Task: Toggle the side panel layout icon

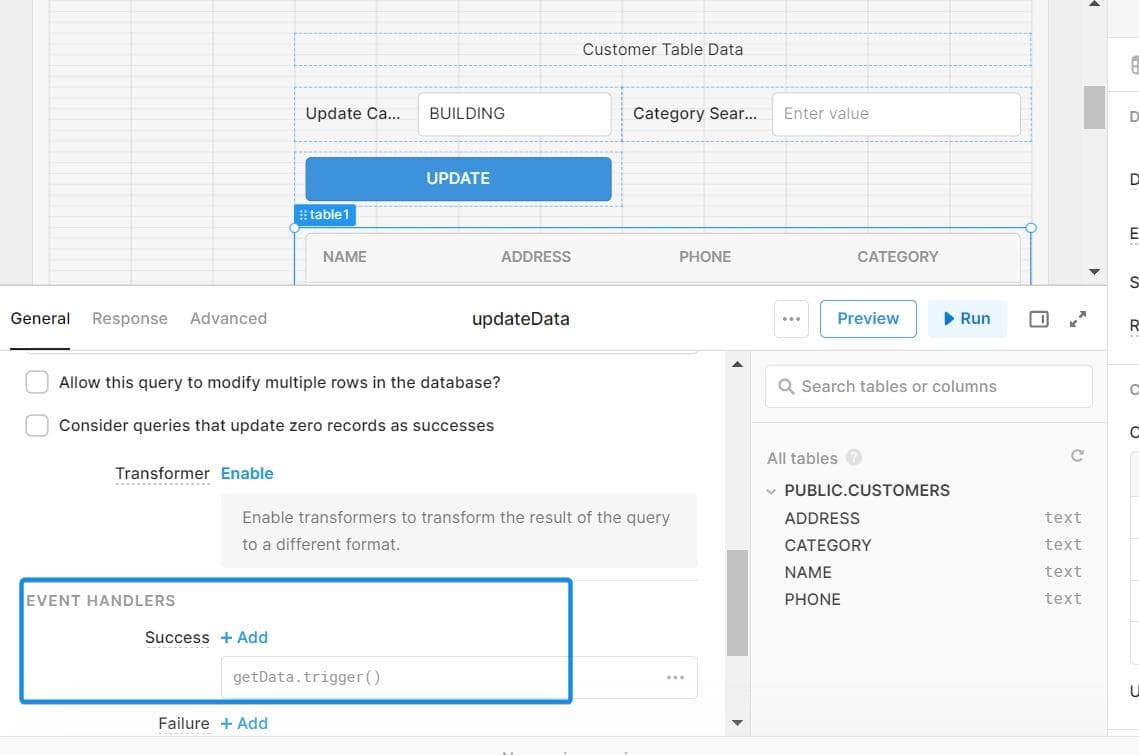Action: 1039,319
